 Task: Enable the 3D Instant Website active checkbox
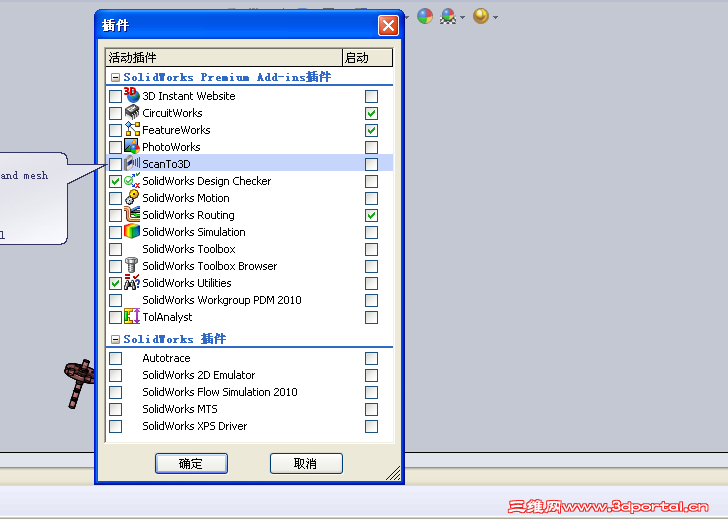click(x=116, y=96)
